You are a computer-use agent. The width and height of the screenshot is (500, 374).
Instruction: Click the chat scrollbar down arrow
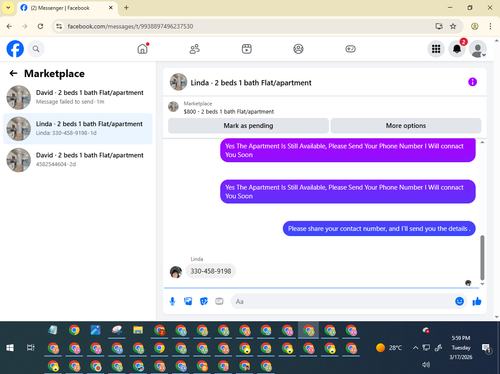click(x=482, y=284)
